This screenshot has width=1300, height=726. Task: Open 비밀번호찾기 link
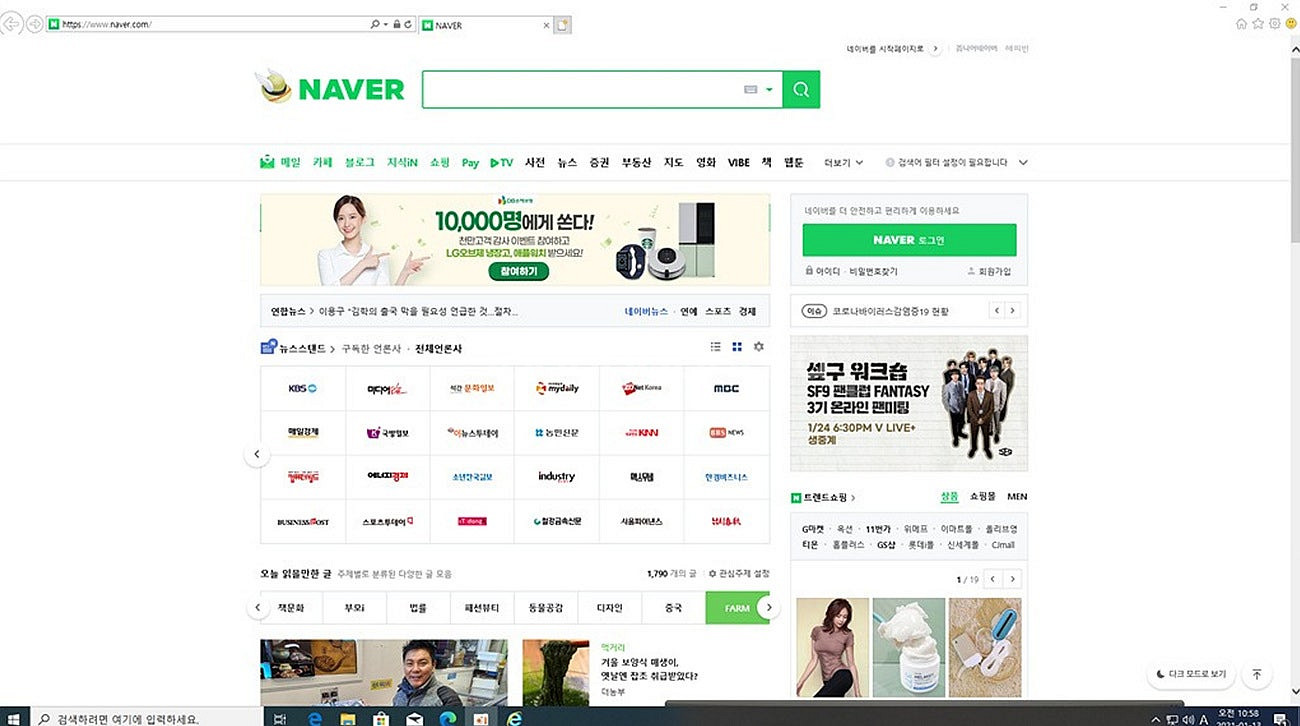873,271
